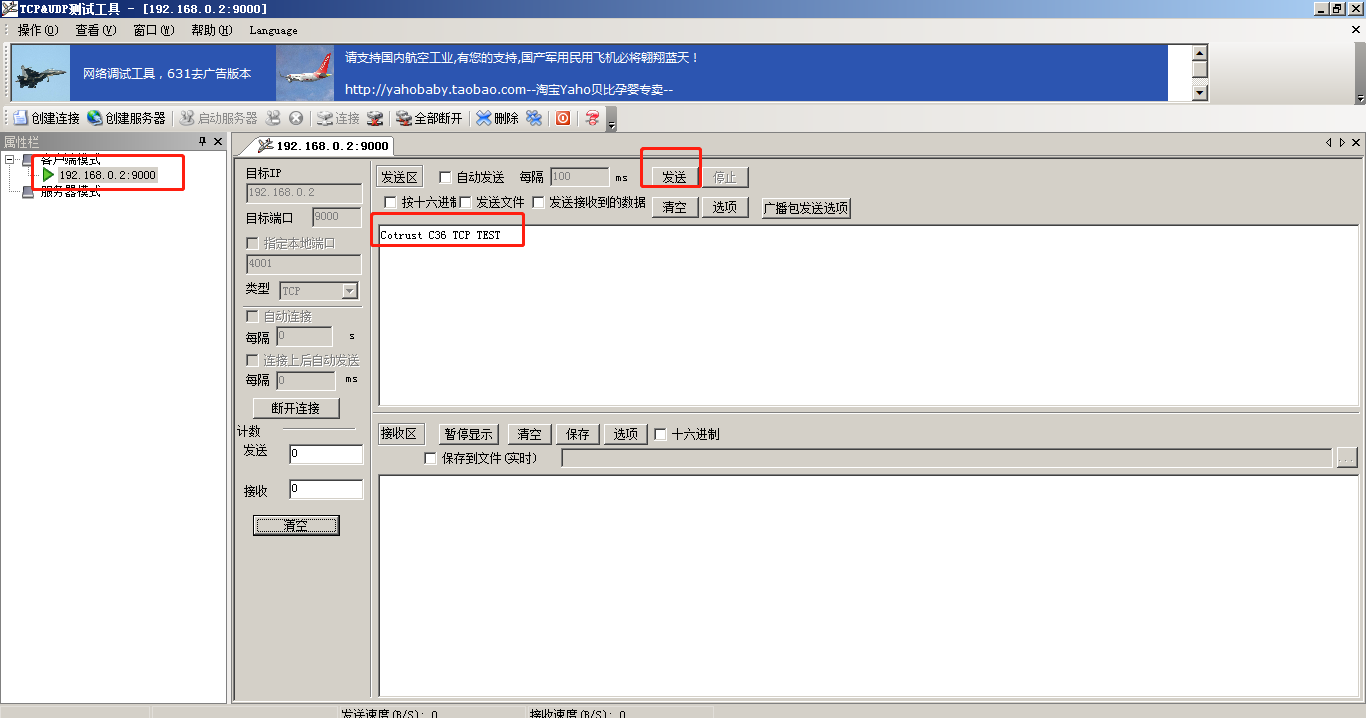
Task: Click the 连接 toolbar icon
Action: (325, 118)
